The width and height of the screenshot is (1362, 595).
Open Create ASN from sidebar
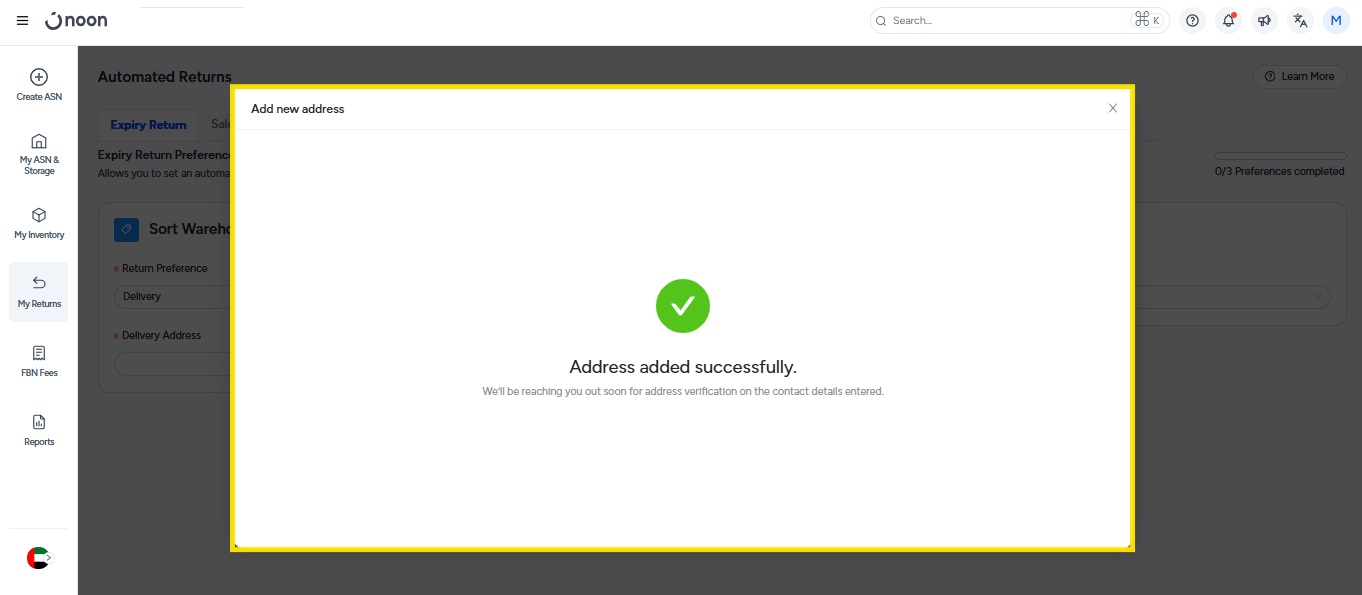click(x=39, y=85)
